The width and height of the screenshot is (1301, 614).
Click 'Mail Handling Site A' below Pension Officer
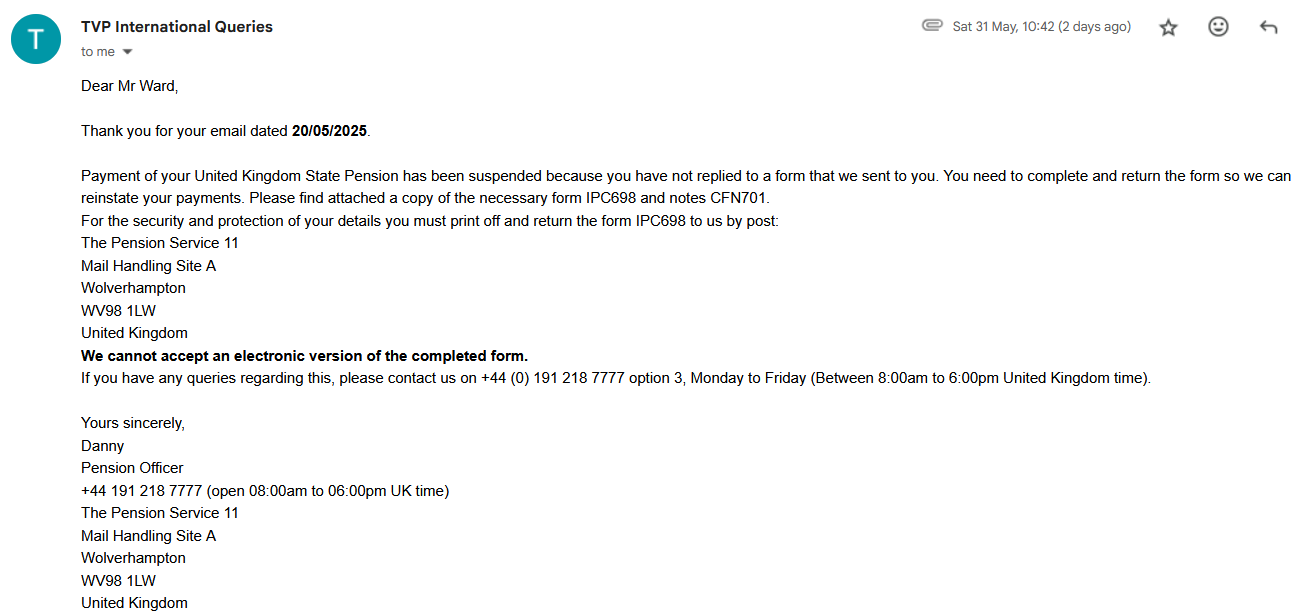[x=148, y=536]
